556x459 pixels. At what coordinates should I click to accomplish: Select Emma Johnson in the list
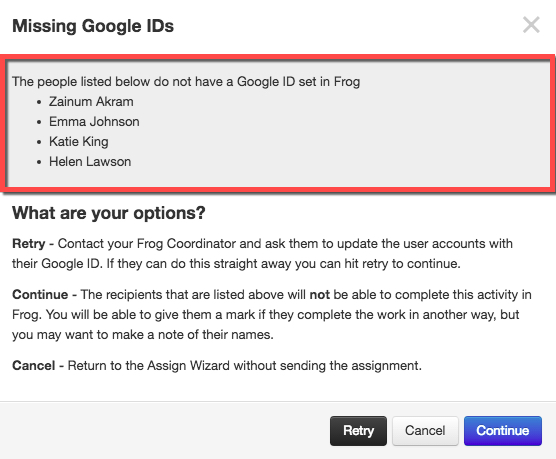point(94,122)
